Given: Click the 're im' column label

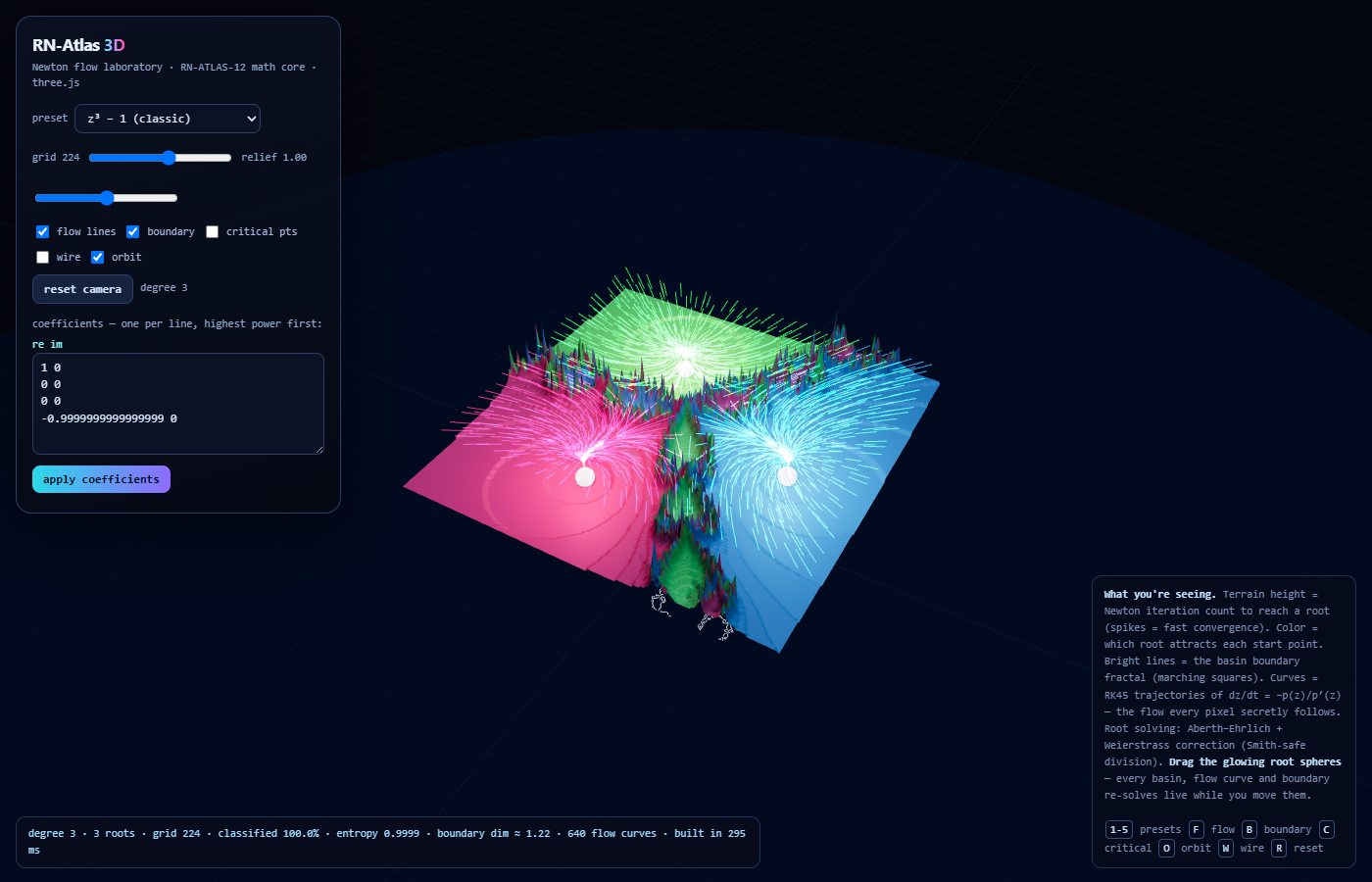Looking at the screenshot, I should point(47,345).
